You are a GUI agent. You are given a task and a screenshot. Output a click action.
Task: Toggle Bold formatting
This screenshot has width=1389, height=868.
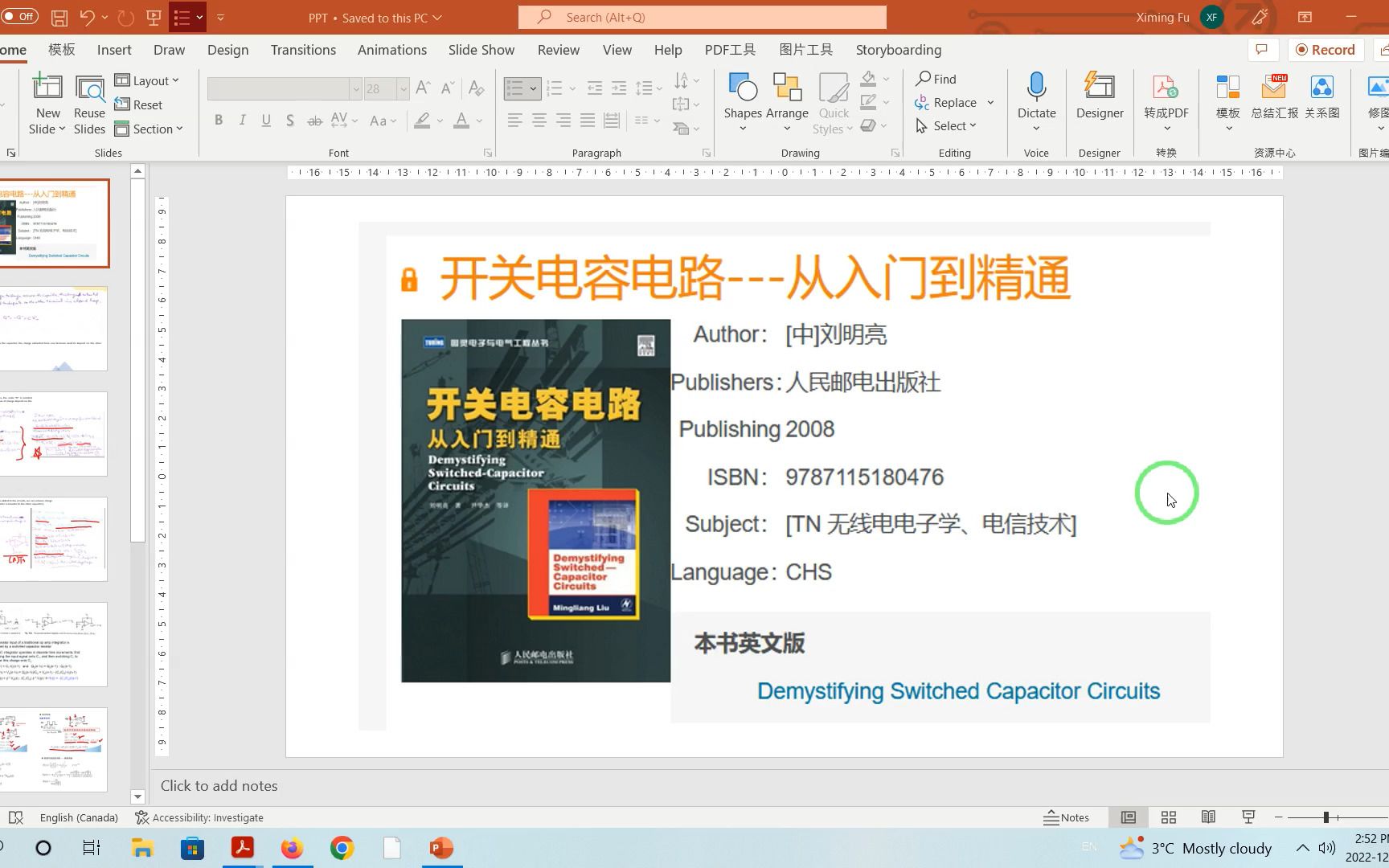(x=219, y=121)
